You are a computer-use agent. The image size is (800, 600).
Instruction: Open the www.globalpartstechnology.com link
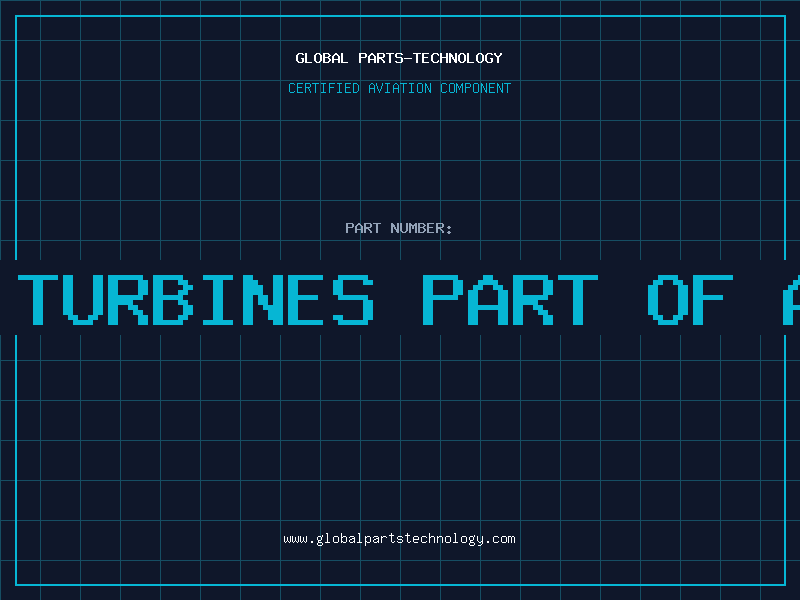pyautogui.click(x=399, y=539)
